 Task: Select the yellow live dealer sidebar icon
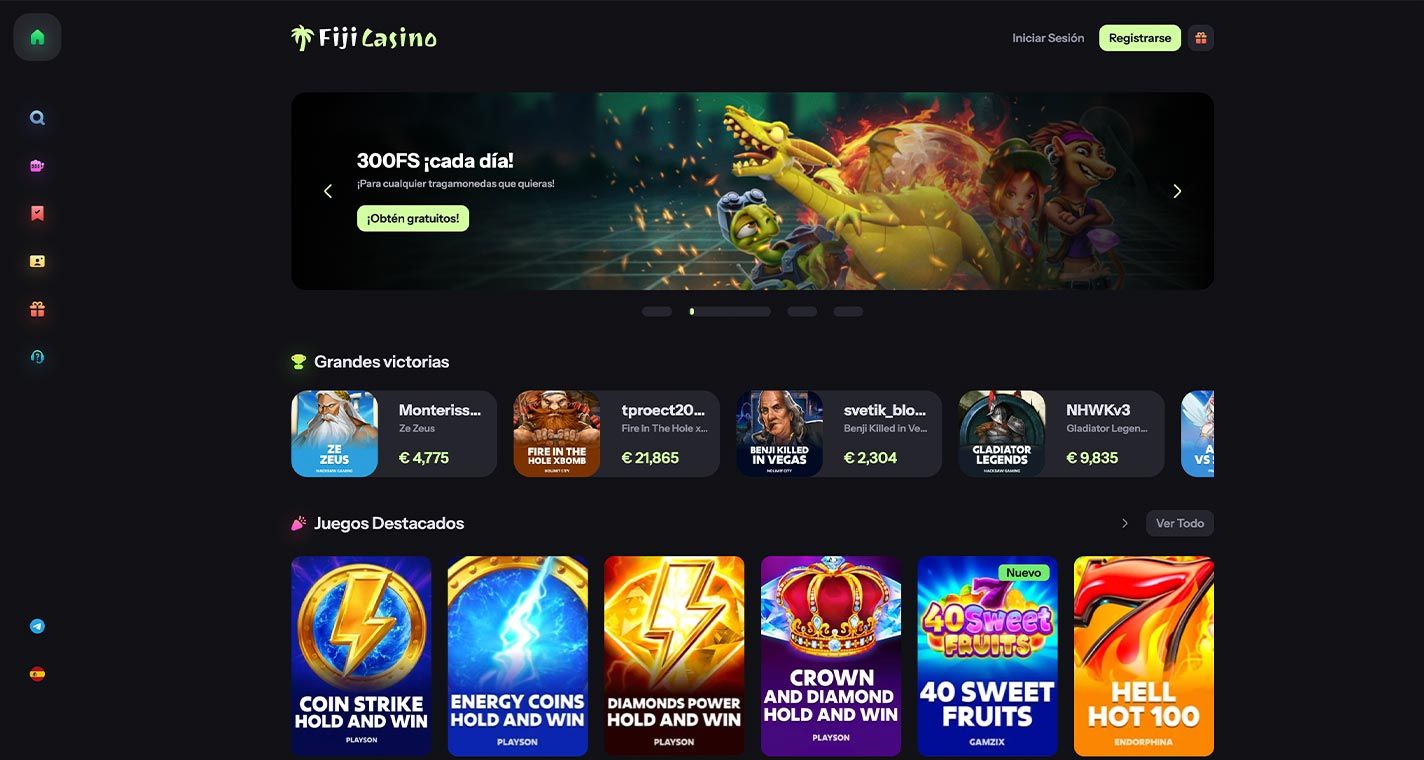pos(37,261)
